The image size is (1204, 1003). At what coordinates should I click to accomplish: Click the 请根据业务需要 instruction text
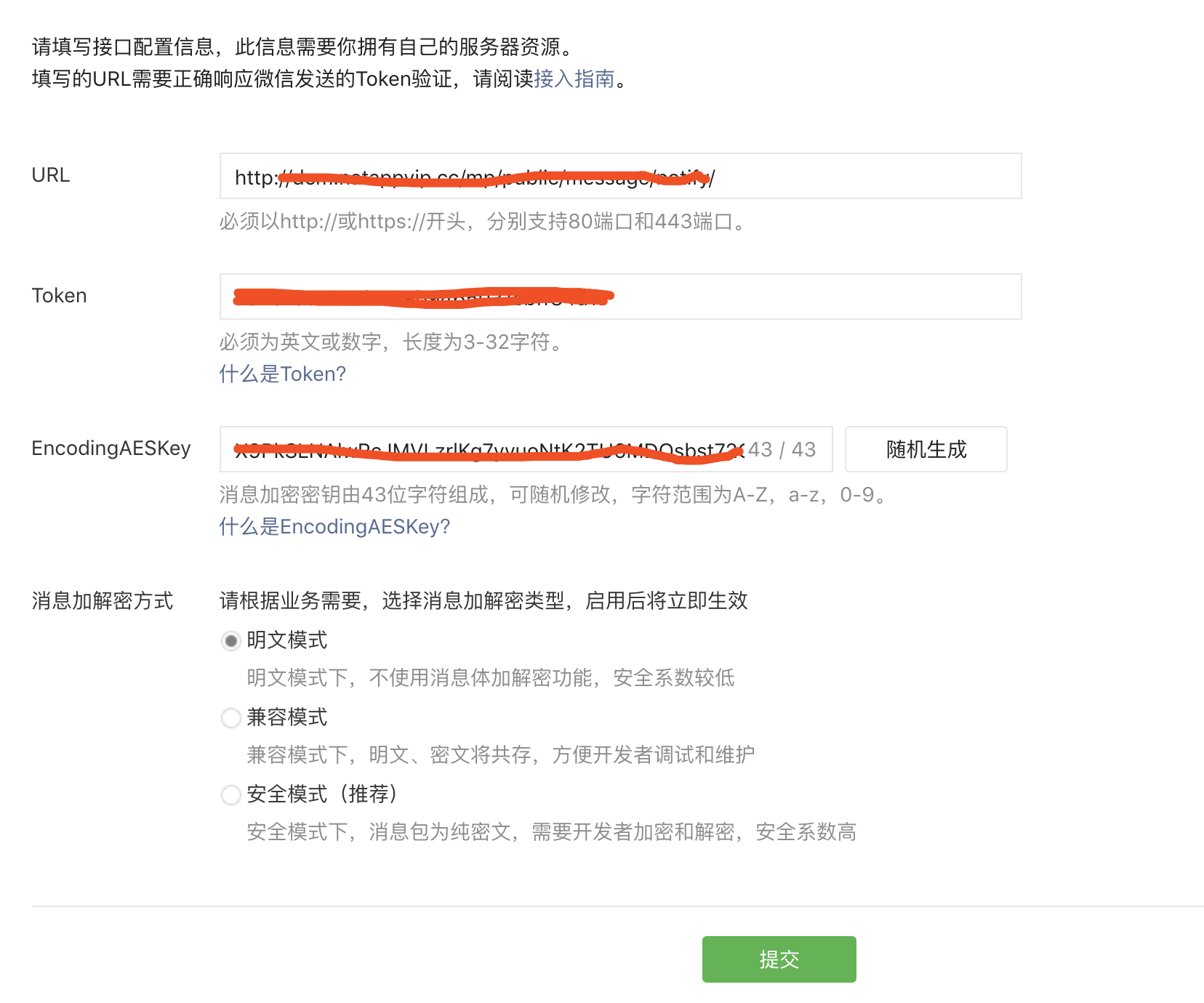click(483, 600)
